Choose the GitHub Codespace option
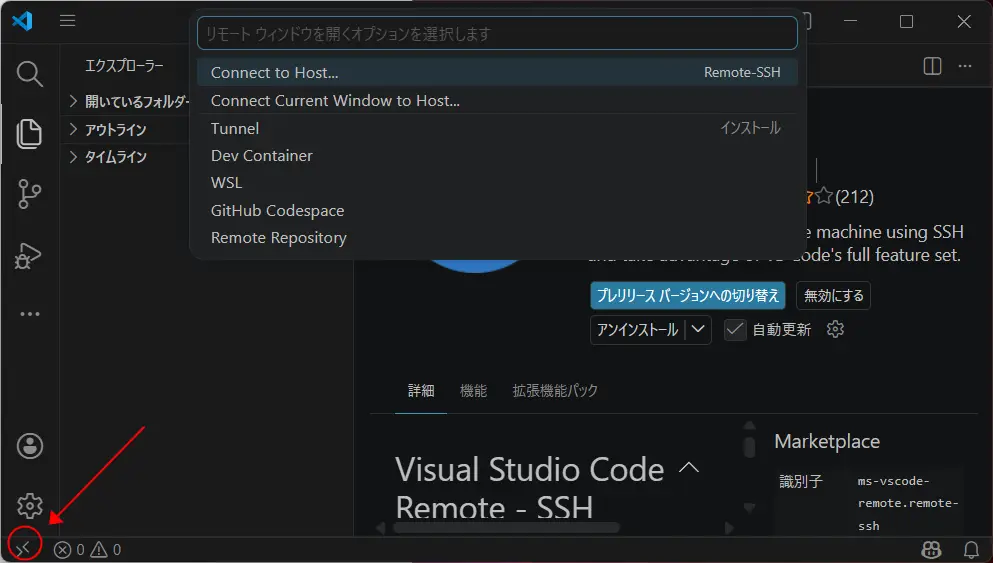 click(x=497, y=211)
